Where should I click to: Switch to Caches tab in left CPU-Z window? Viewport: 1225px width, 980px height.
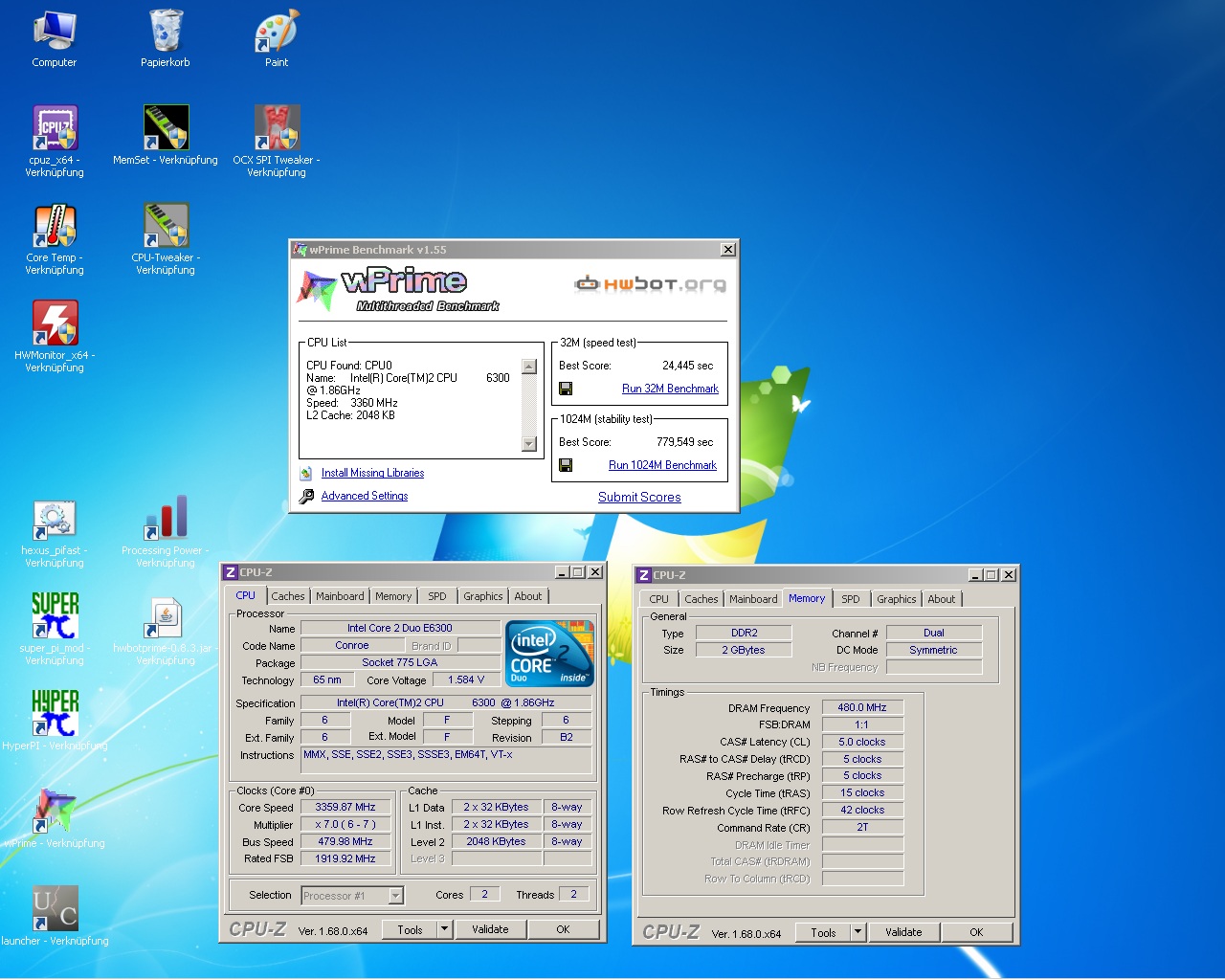pyautogui.click(x=287, y=596)
